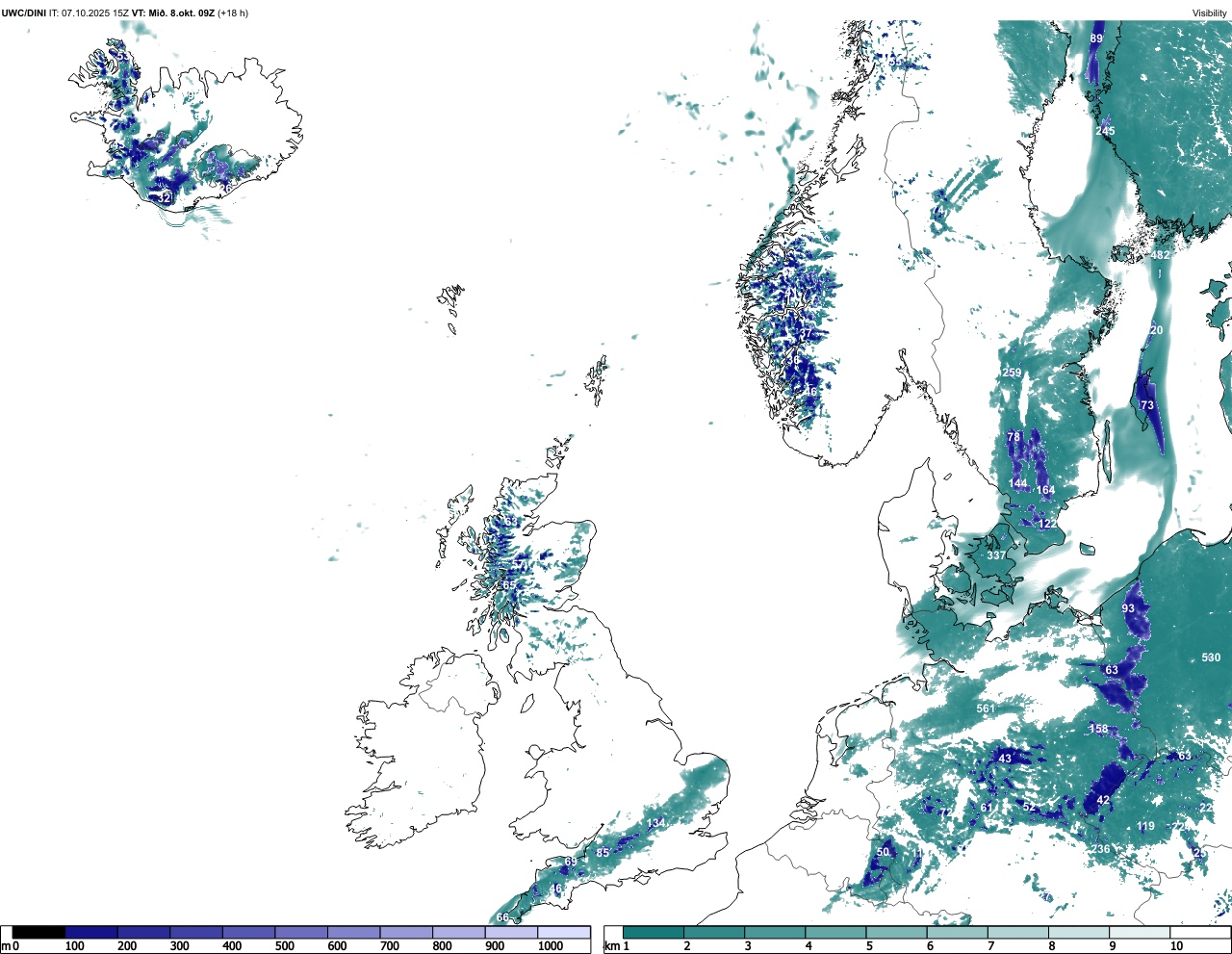
Task: Click the Visibility title at top right
Action: 1210,13
